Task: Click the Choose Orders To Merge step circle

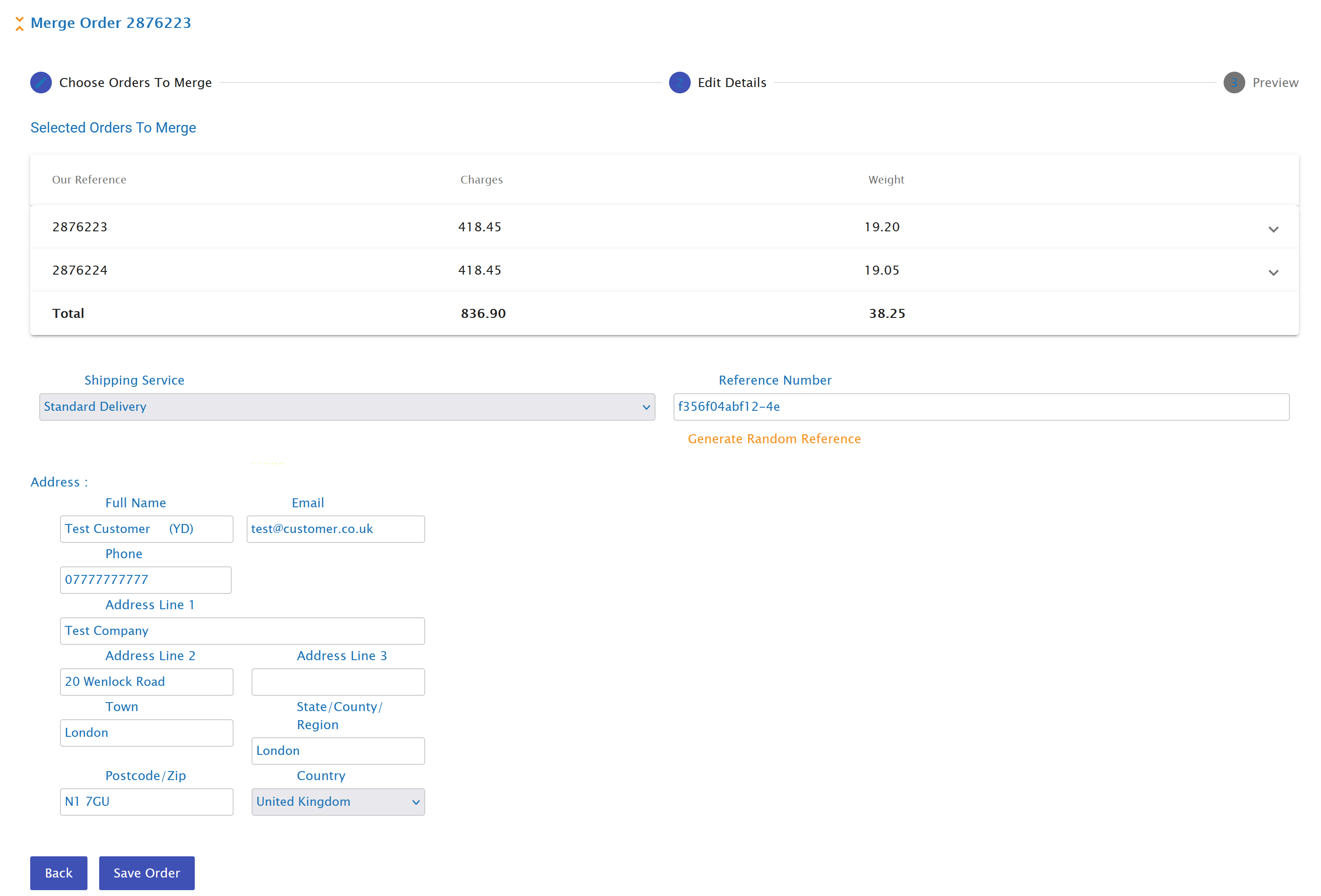Action: (x=41, y=83)
